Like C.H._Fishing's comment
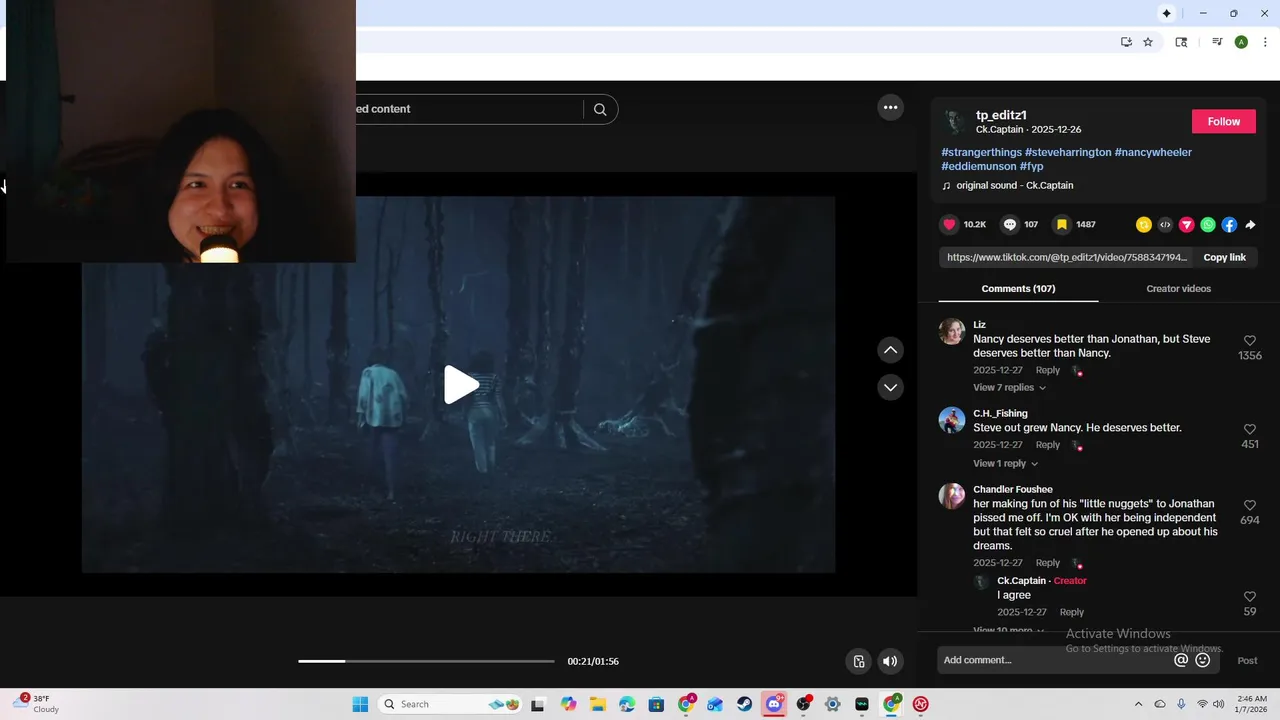The height and width of the screenshot is (720, 1280). [1249, 429]
